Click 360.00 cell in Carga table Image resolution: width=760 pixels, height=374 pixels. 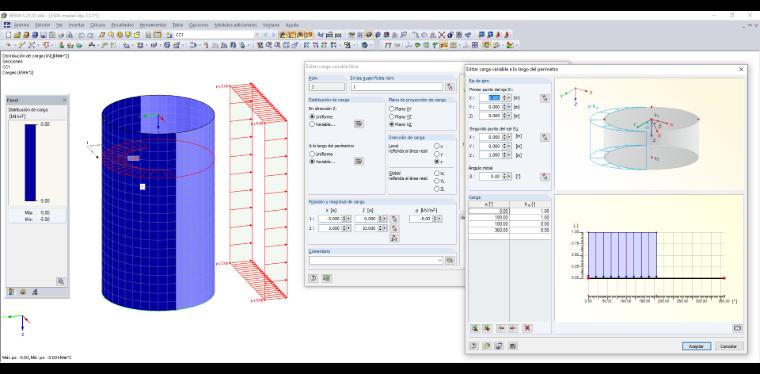point(489,230)
